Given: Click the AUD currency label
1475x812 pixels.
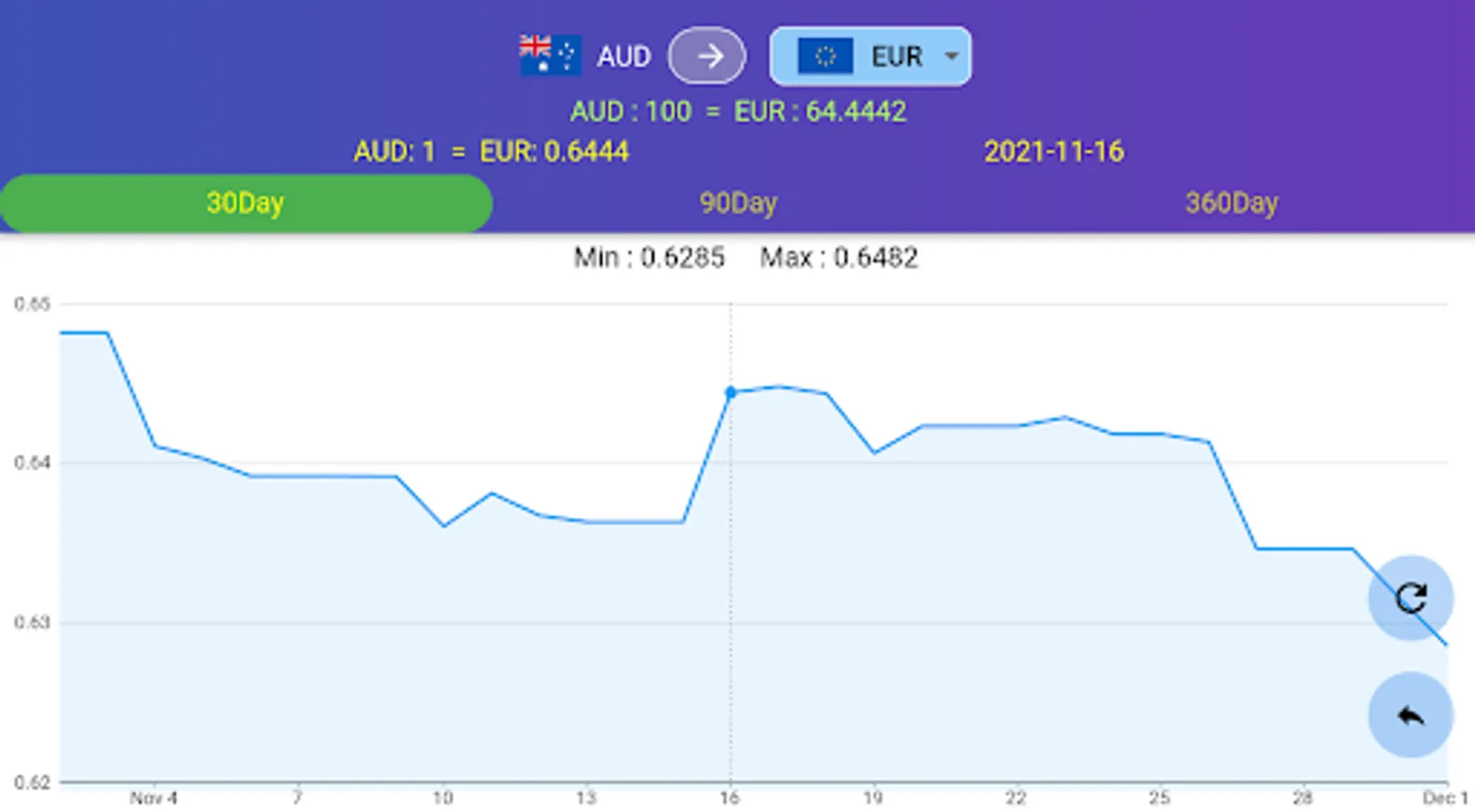Looking at the screenshot, I should coord(624,56).
